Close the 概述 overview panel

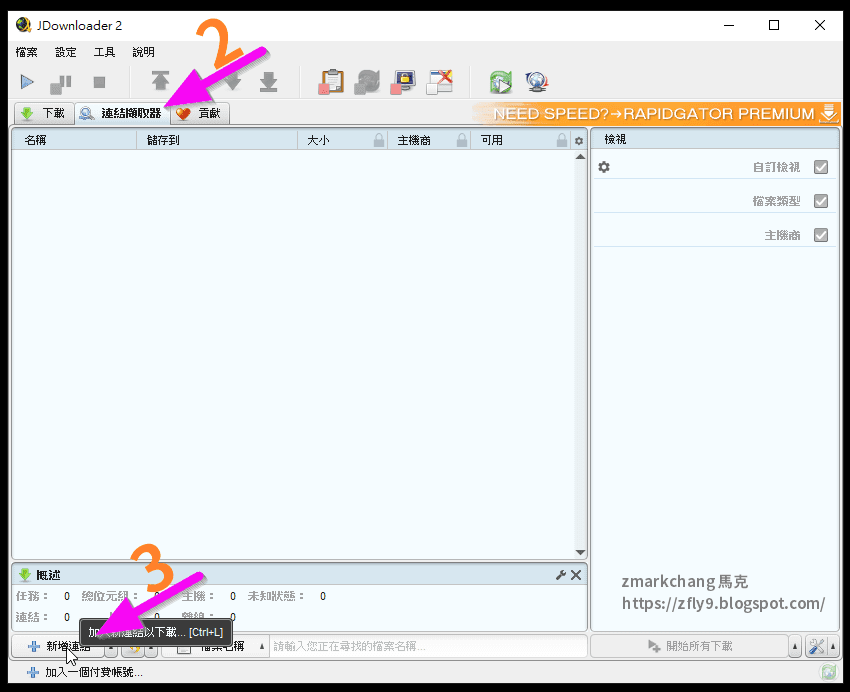pos(576,575)
